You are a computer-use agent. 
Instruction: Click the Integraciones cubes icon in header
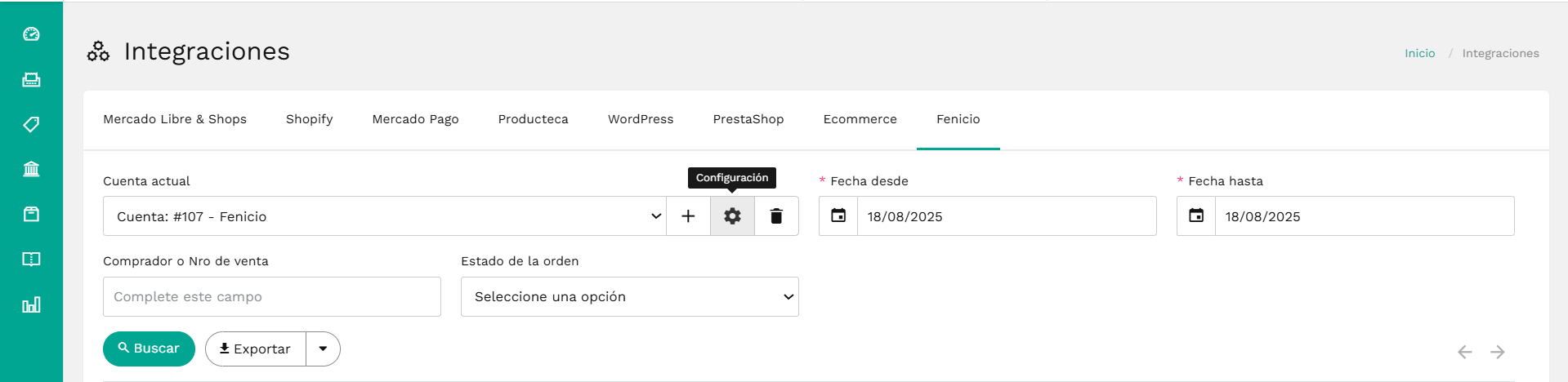tap(98, 51)
